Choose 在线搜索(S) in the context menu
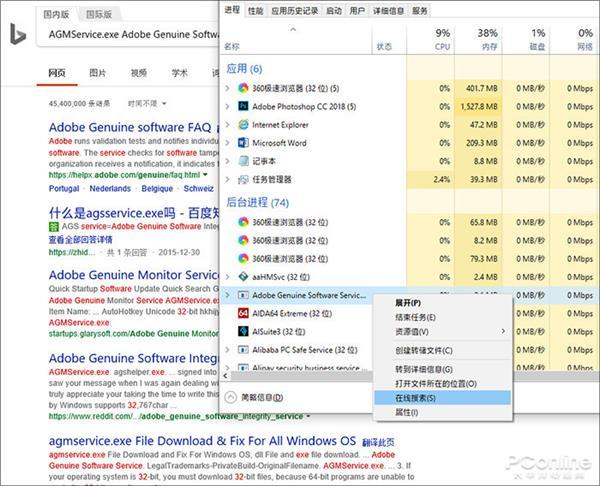 (x=443, y=398)
